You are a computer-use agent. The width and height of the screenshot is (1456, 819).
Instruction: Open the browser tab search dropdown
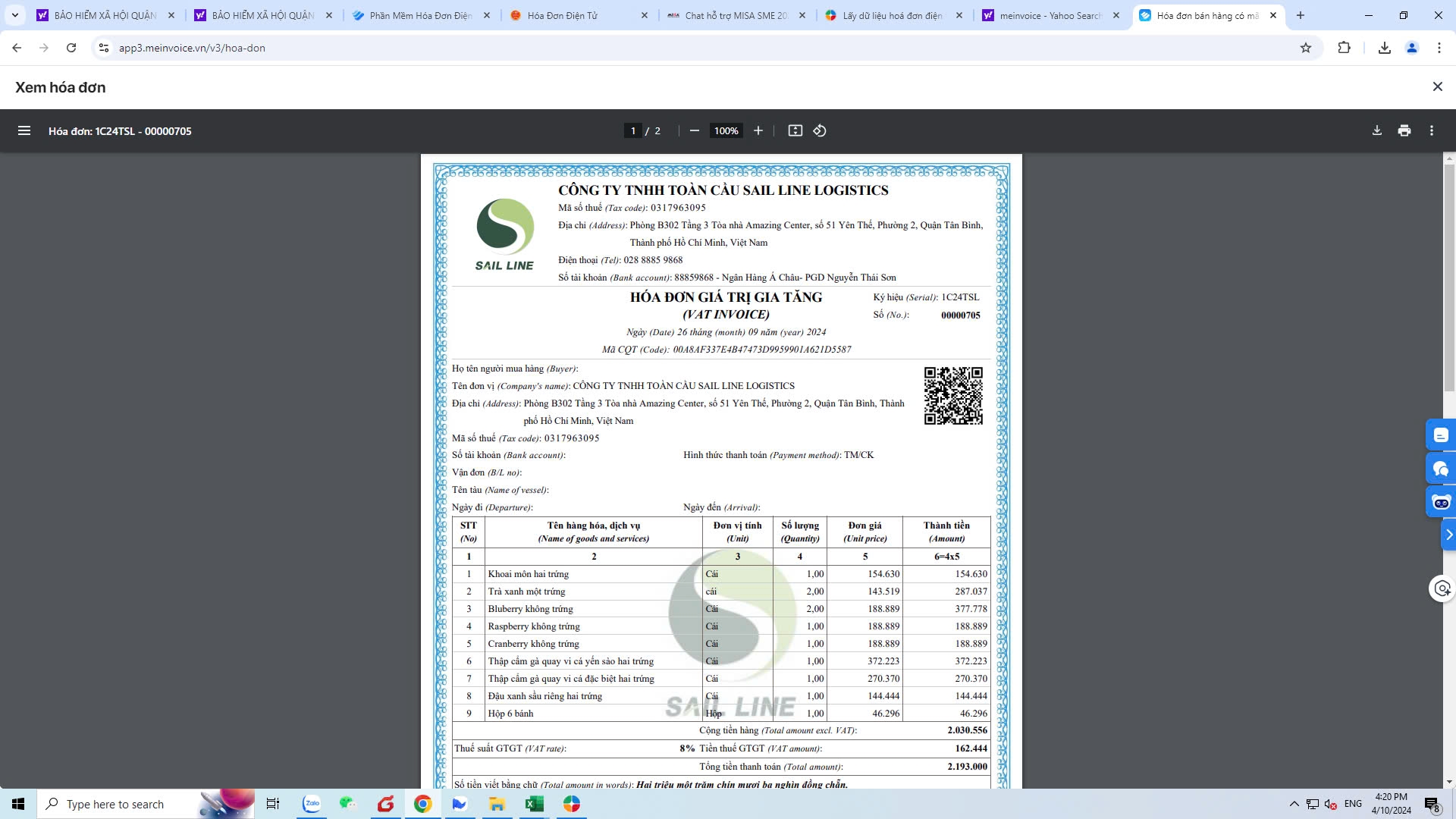(x=14, y=15)
